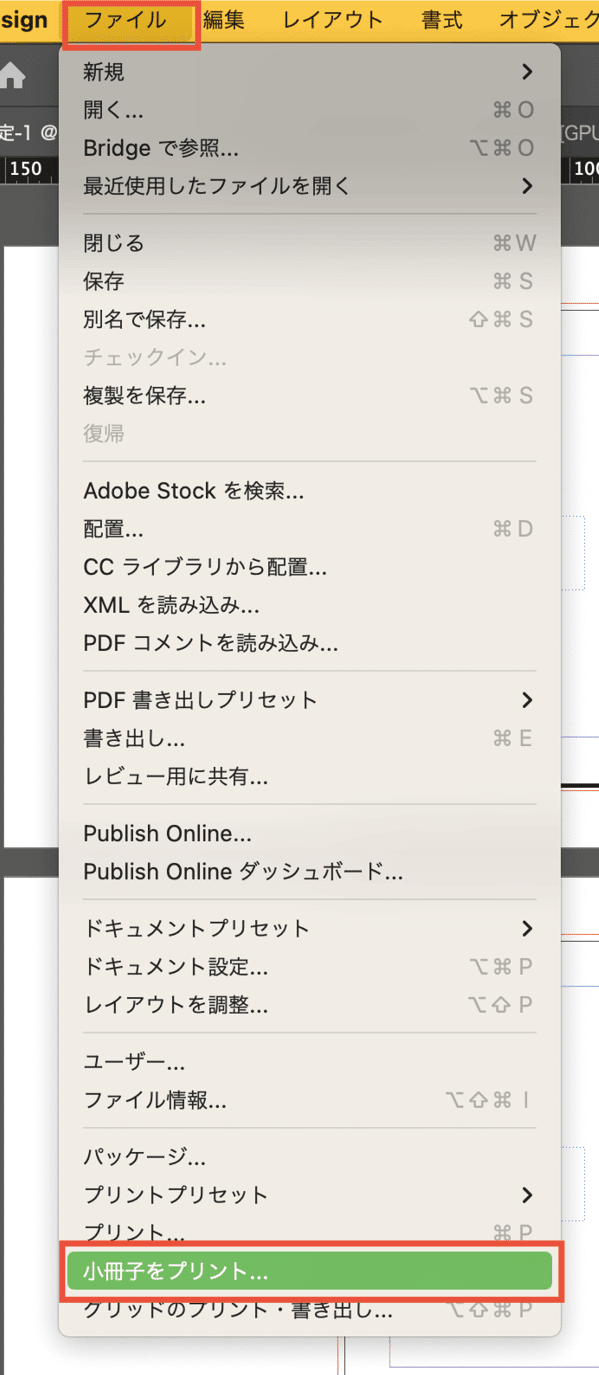599x1375 pixels.
Task: Open the 書式 menu
Action: click(442, 20)
